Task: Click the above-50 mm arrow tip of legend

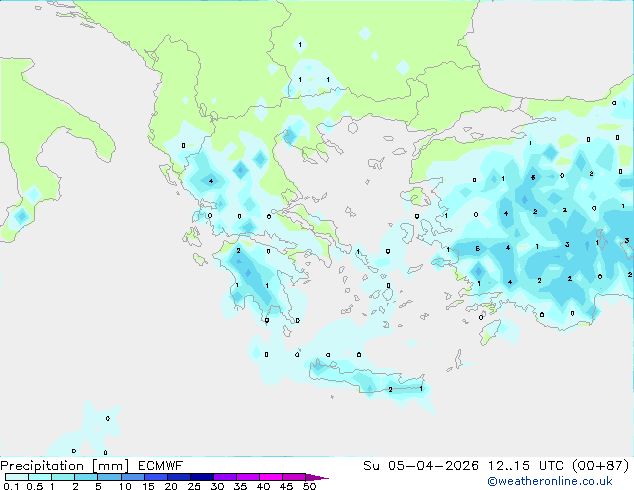Action: 317,478
